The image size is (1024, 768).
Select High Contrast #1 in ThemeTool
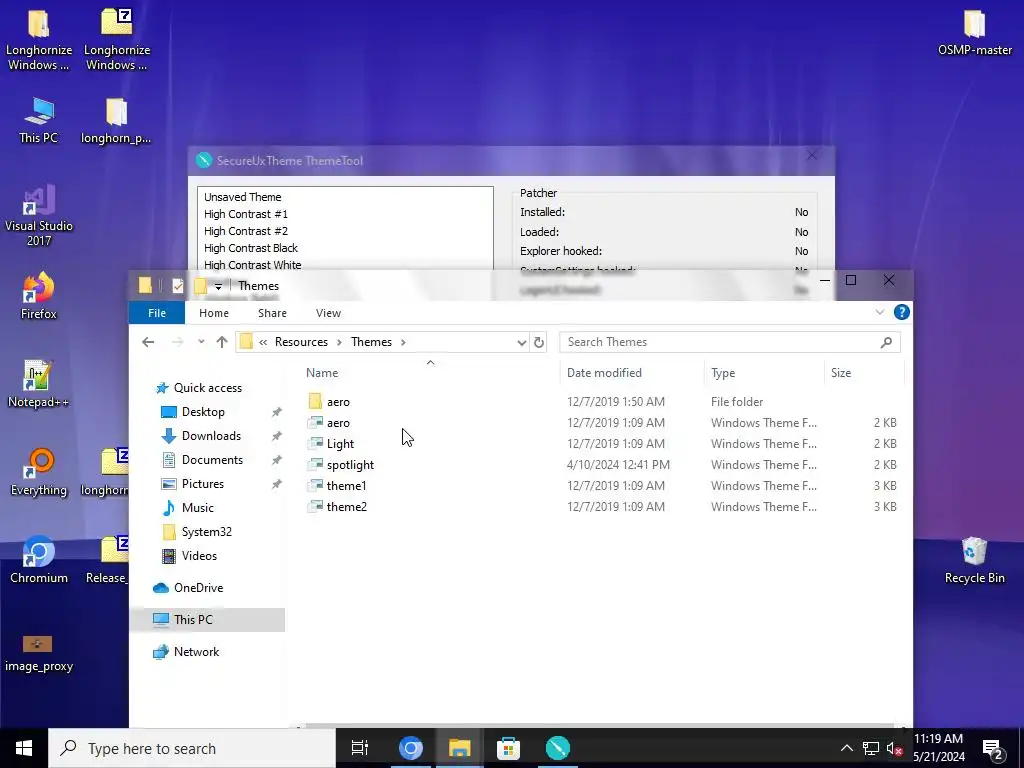tap(246, 214)
